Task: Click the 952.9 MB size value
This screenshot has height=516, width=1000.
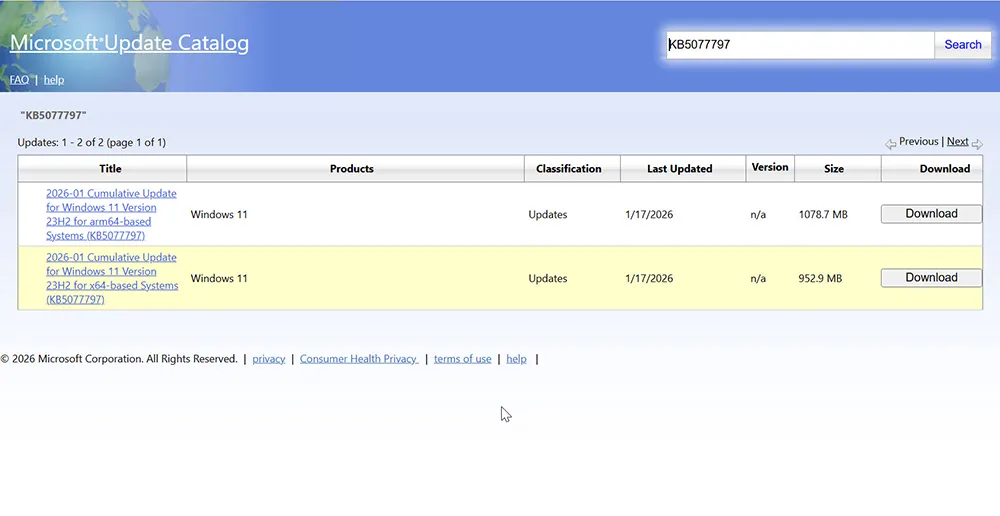Action: tap(820, 278)
